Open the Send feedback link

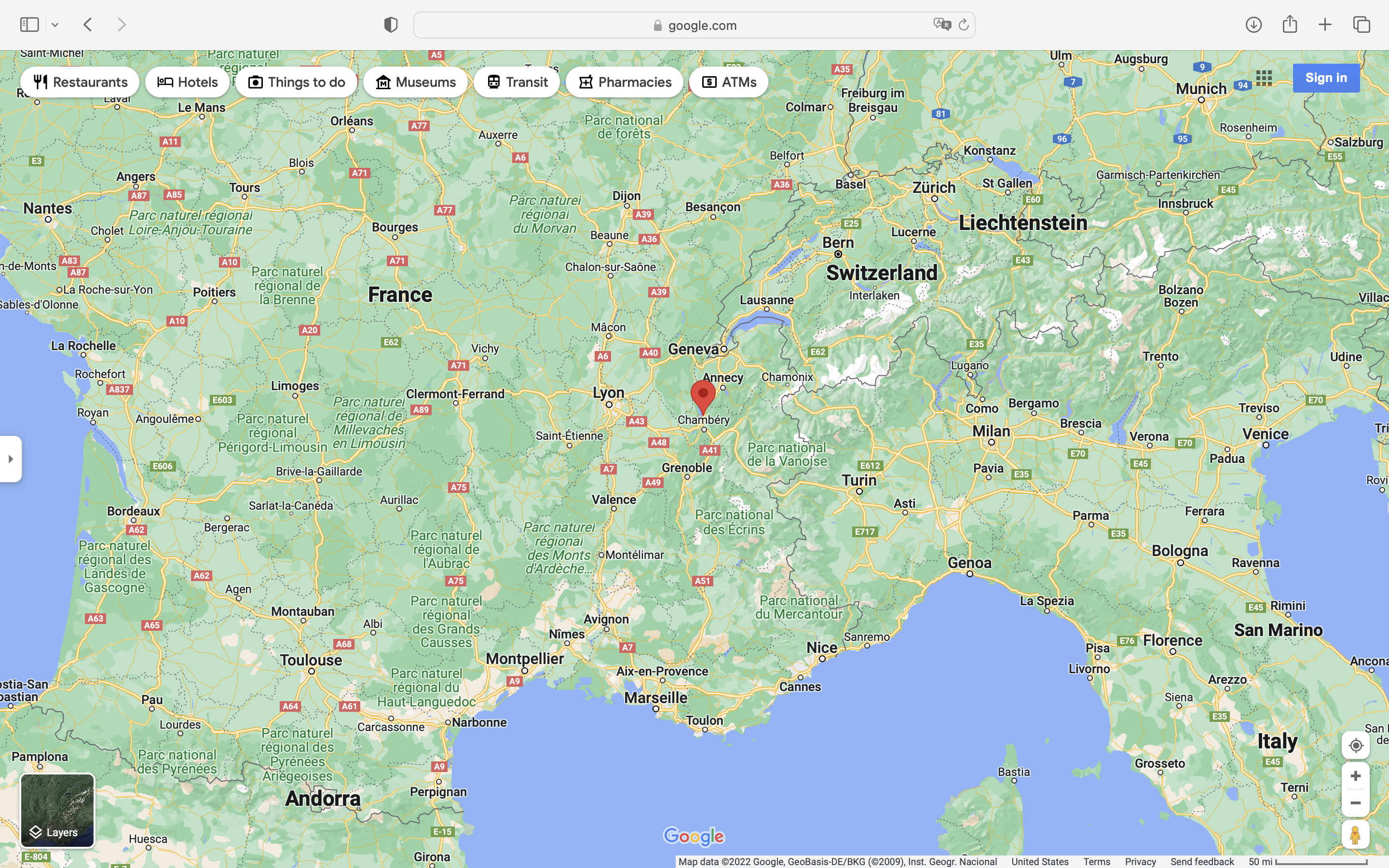[1202, 862]
